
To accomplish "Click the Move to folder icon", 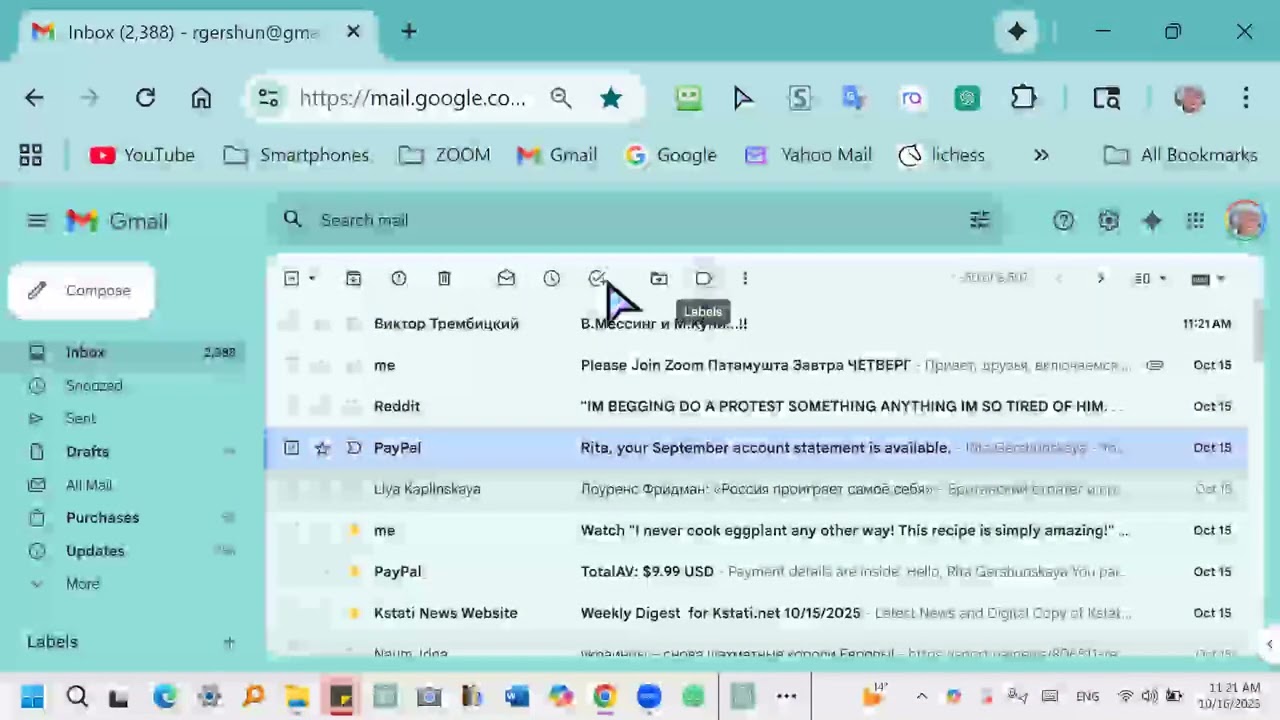I will [x=659, y=279].
